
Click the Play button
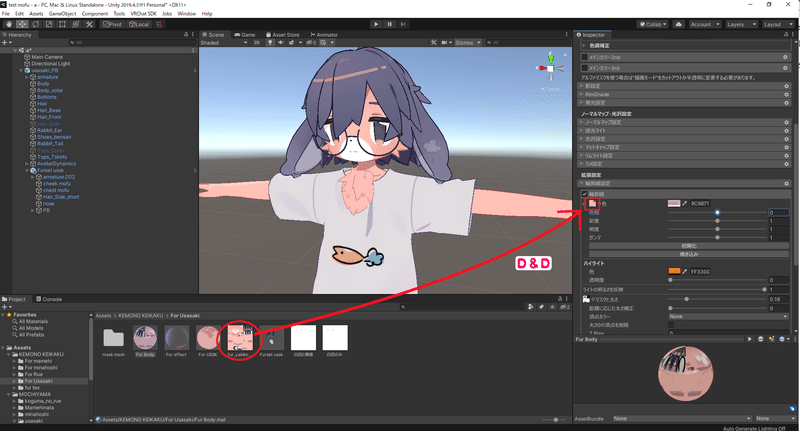coord(376,24)
